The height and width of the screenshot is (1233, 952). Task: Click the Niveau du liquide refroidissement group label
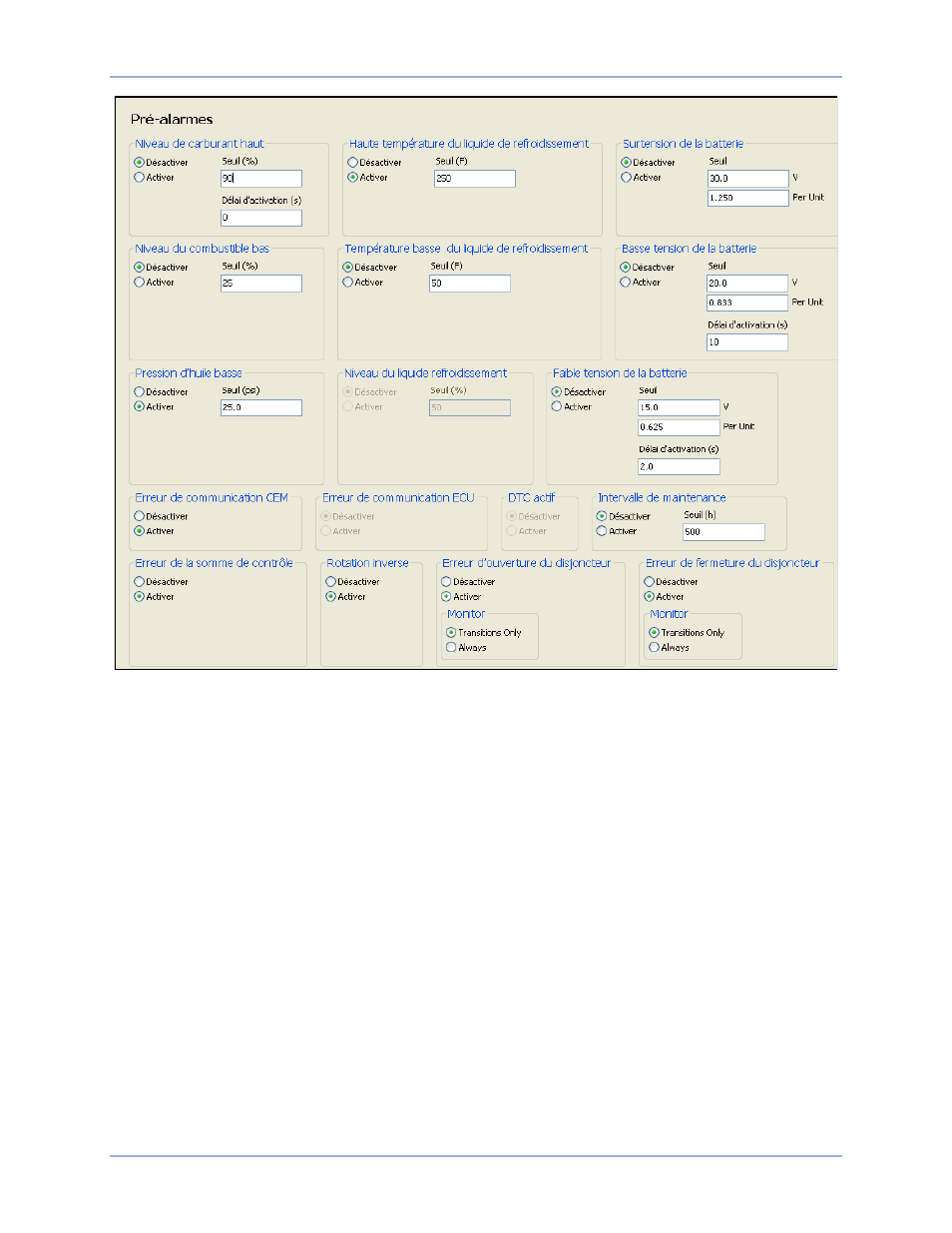[425, 373]
